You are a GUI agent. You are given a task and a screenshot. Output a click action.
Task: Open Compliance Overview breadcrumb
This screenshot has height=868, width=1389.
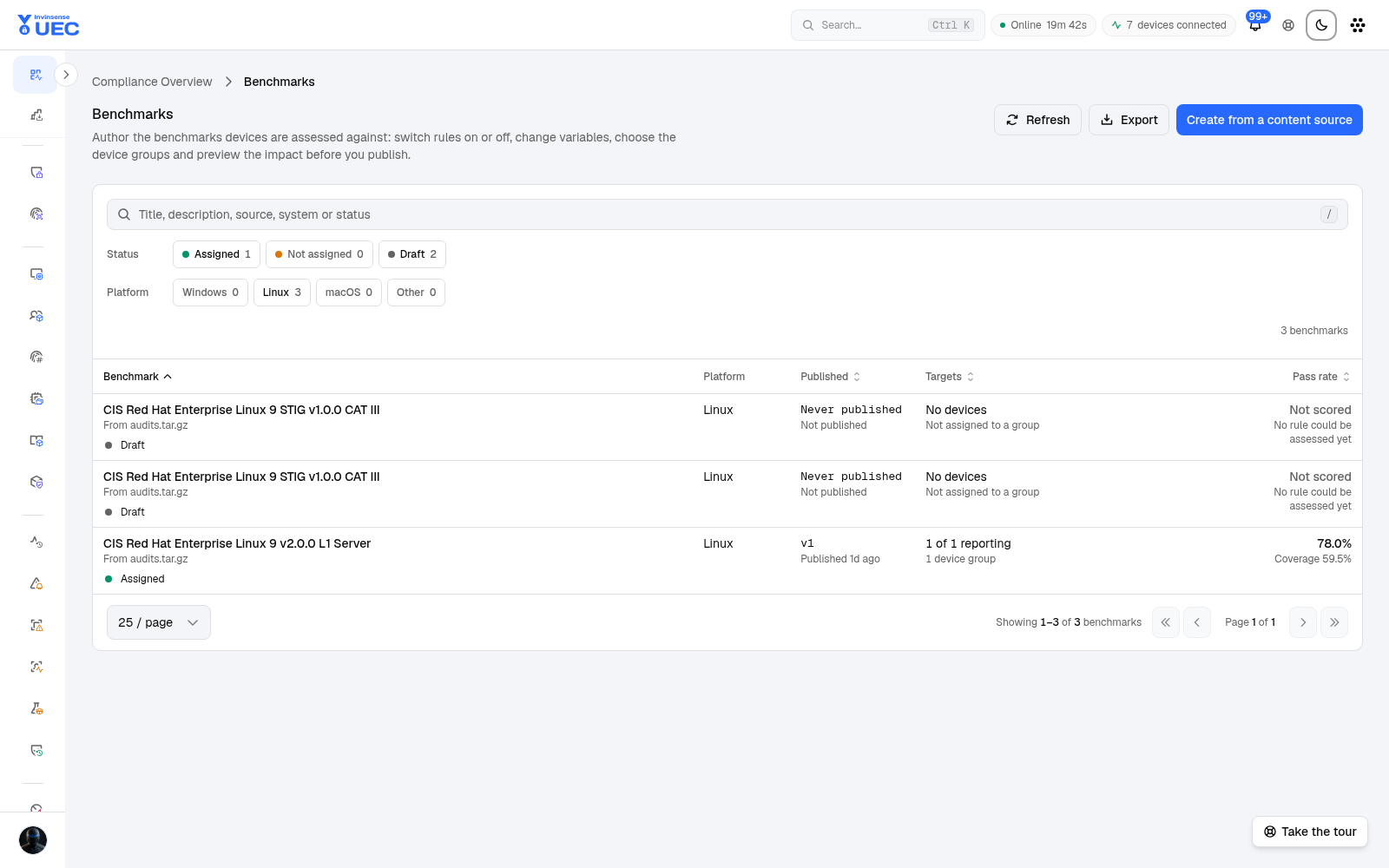click(152, 82)
